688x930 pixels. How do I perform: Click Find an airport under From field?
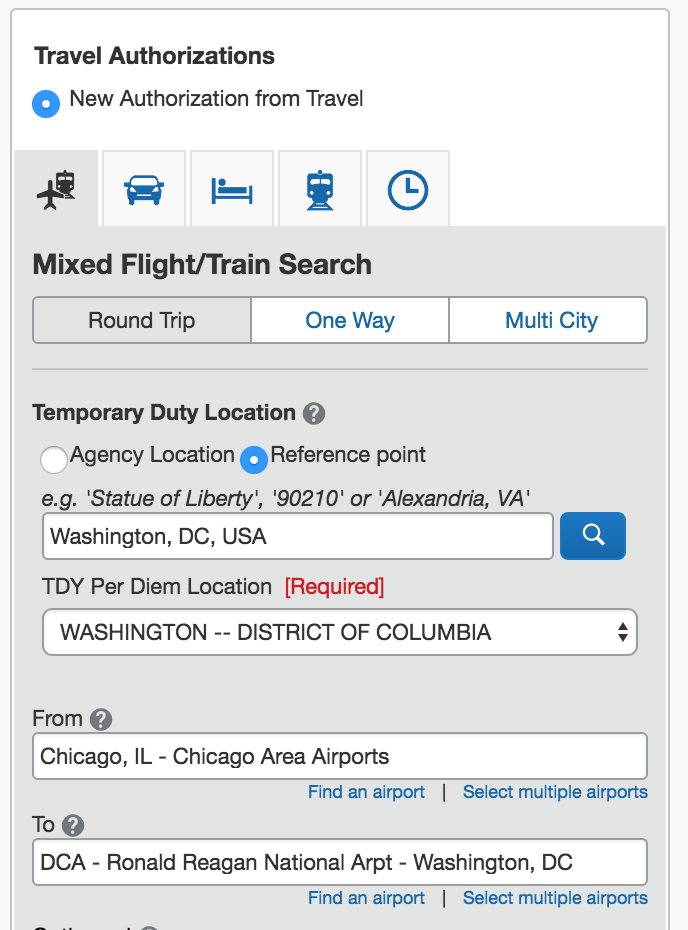366,792
